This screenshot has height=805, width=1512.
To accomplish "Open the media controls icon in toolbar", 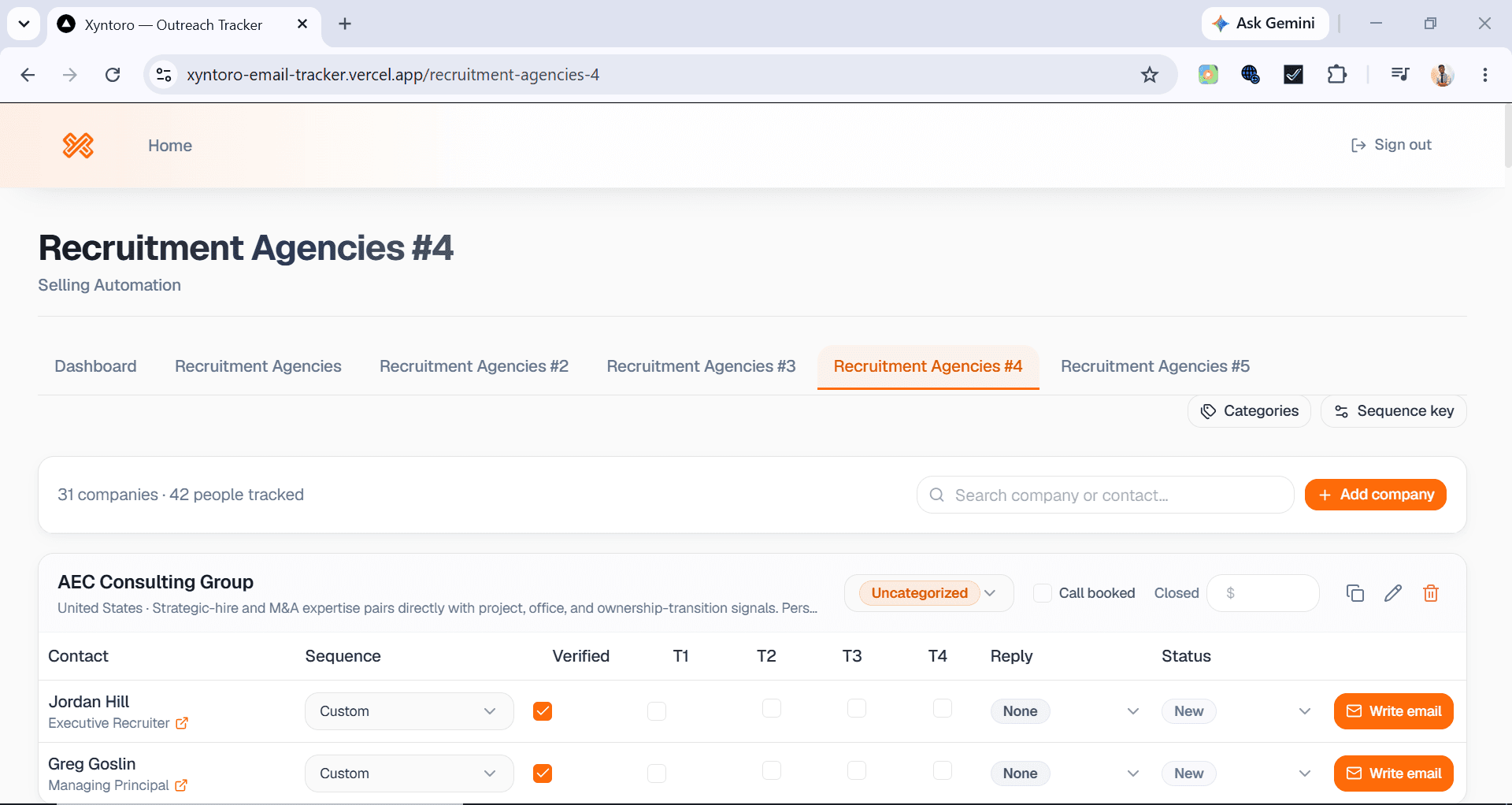I will click(1400, 75).
